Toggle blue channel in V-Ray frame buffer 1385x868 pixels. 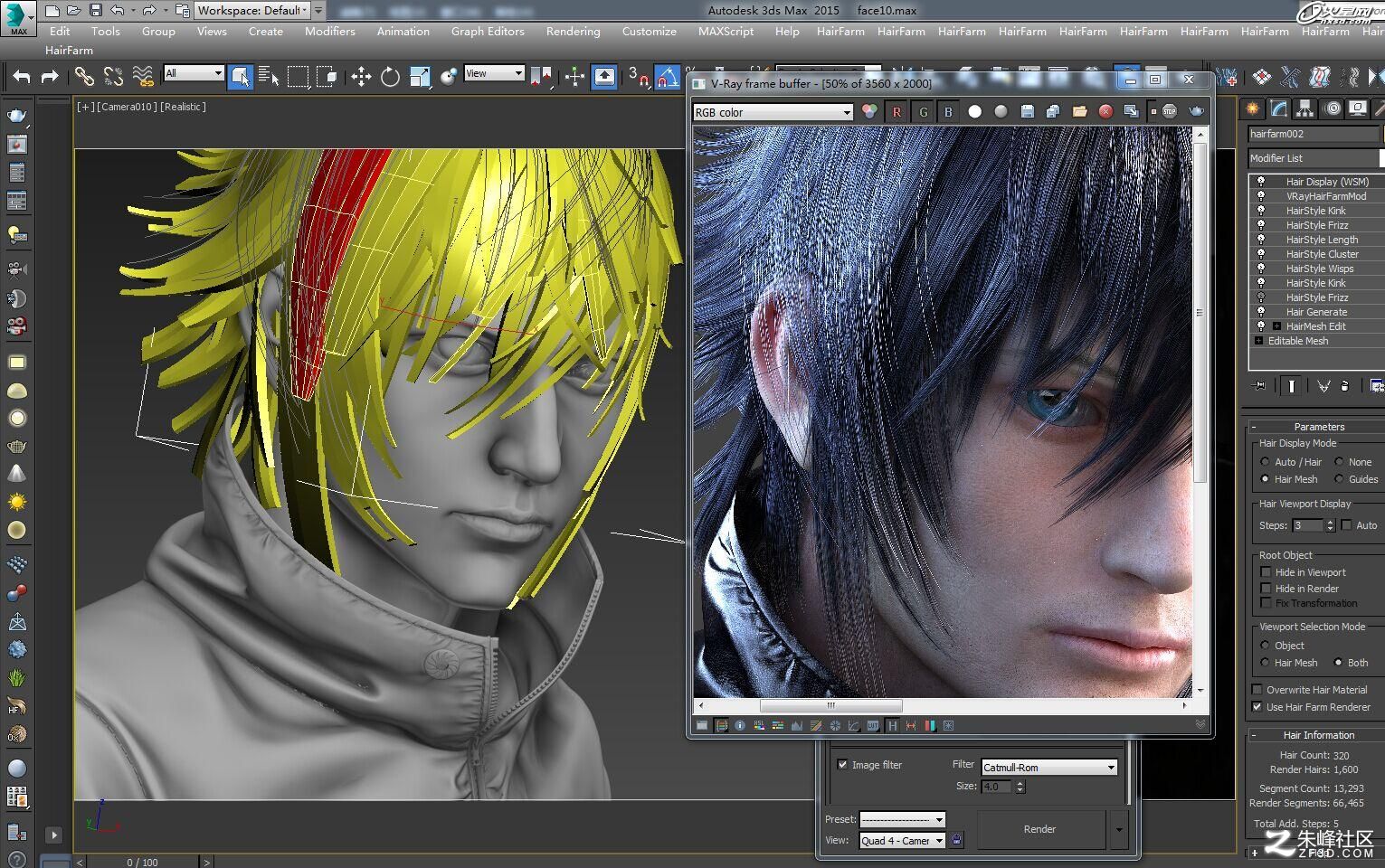[x=948, y=111]
